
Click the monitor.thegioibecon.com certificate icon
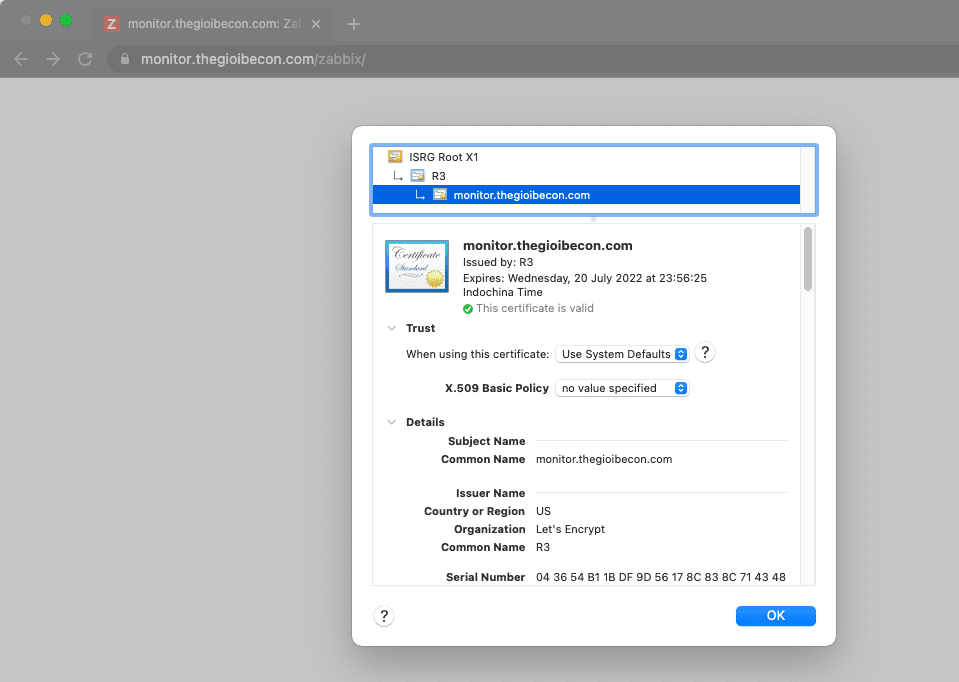pyautogui.click(x=439, y=194)
